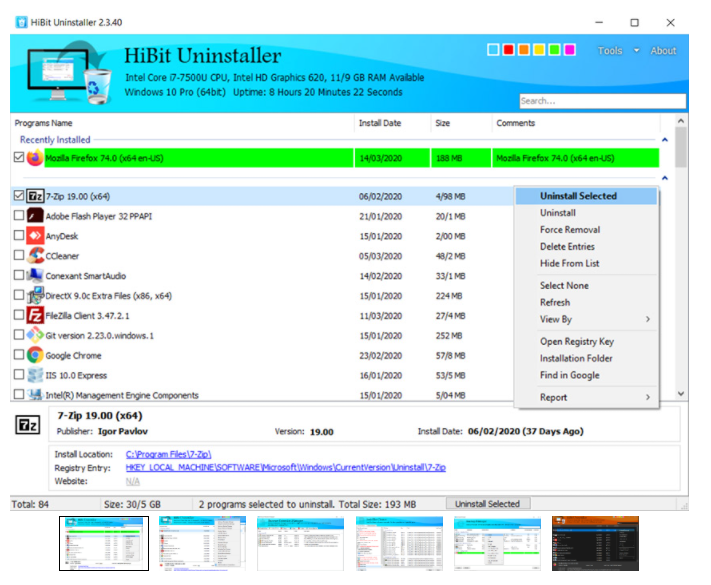Screen dimensions: 711x585
Task: Open the Tools menu
Action: point(610,50)
